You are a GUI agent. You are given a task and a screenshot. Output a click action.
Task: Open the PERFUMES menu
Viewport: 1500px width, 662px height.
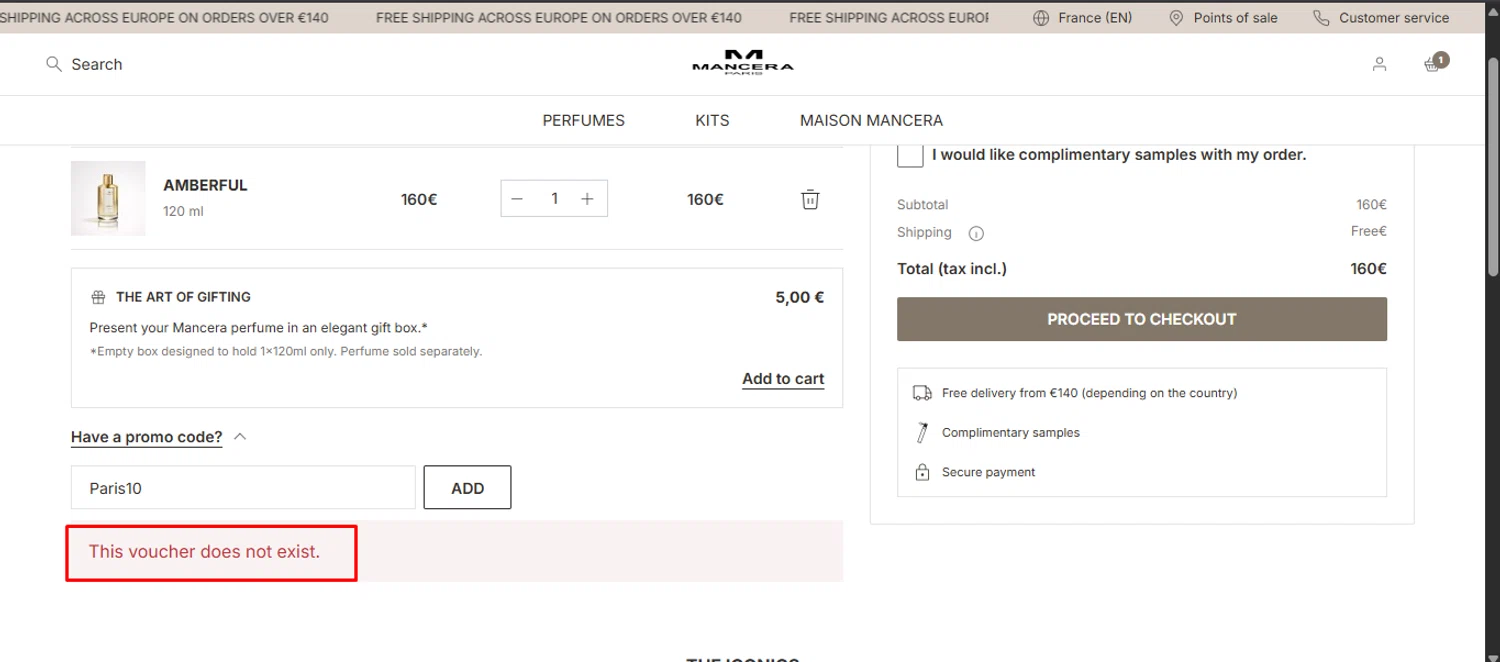pos(584,120)
